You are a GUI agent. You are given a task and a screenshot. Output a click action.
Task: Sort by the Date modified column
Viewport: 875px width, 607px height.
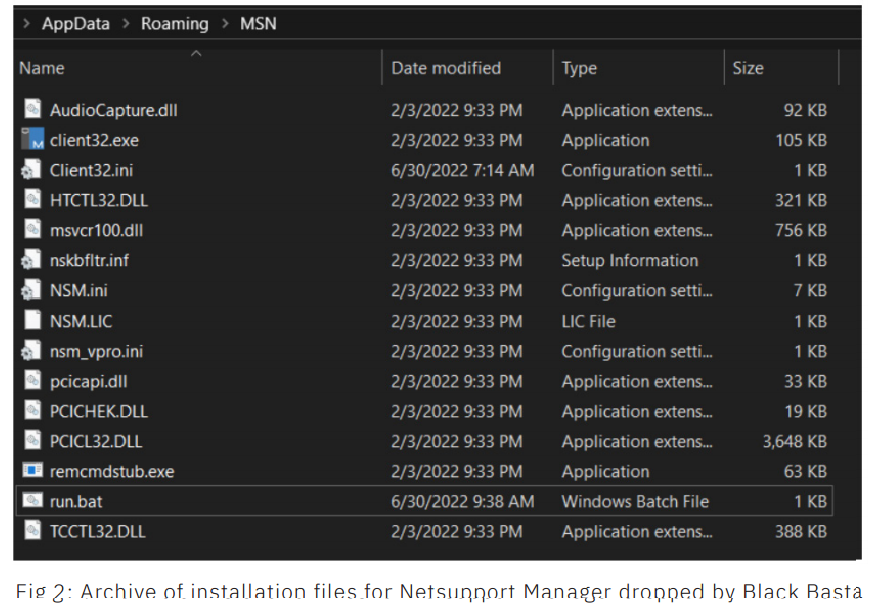click(446, 68)
